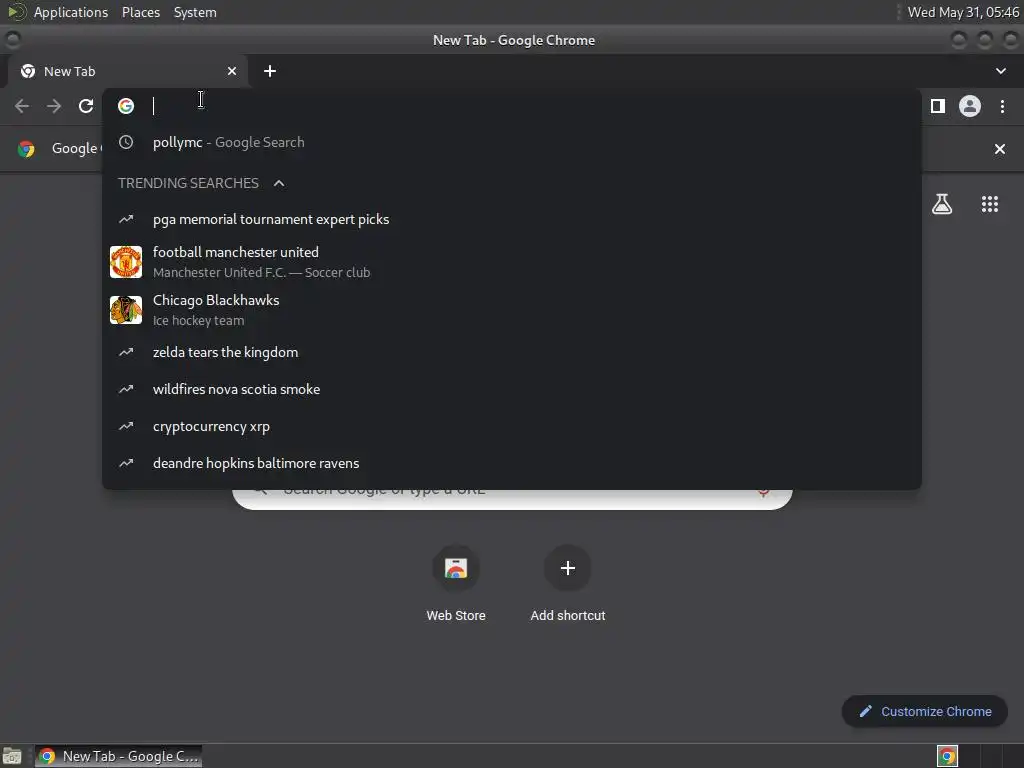Image resolution: width=1024 pixels, height=768 pixels.
Task: Click Customize Chrome button
Action: 925,711
